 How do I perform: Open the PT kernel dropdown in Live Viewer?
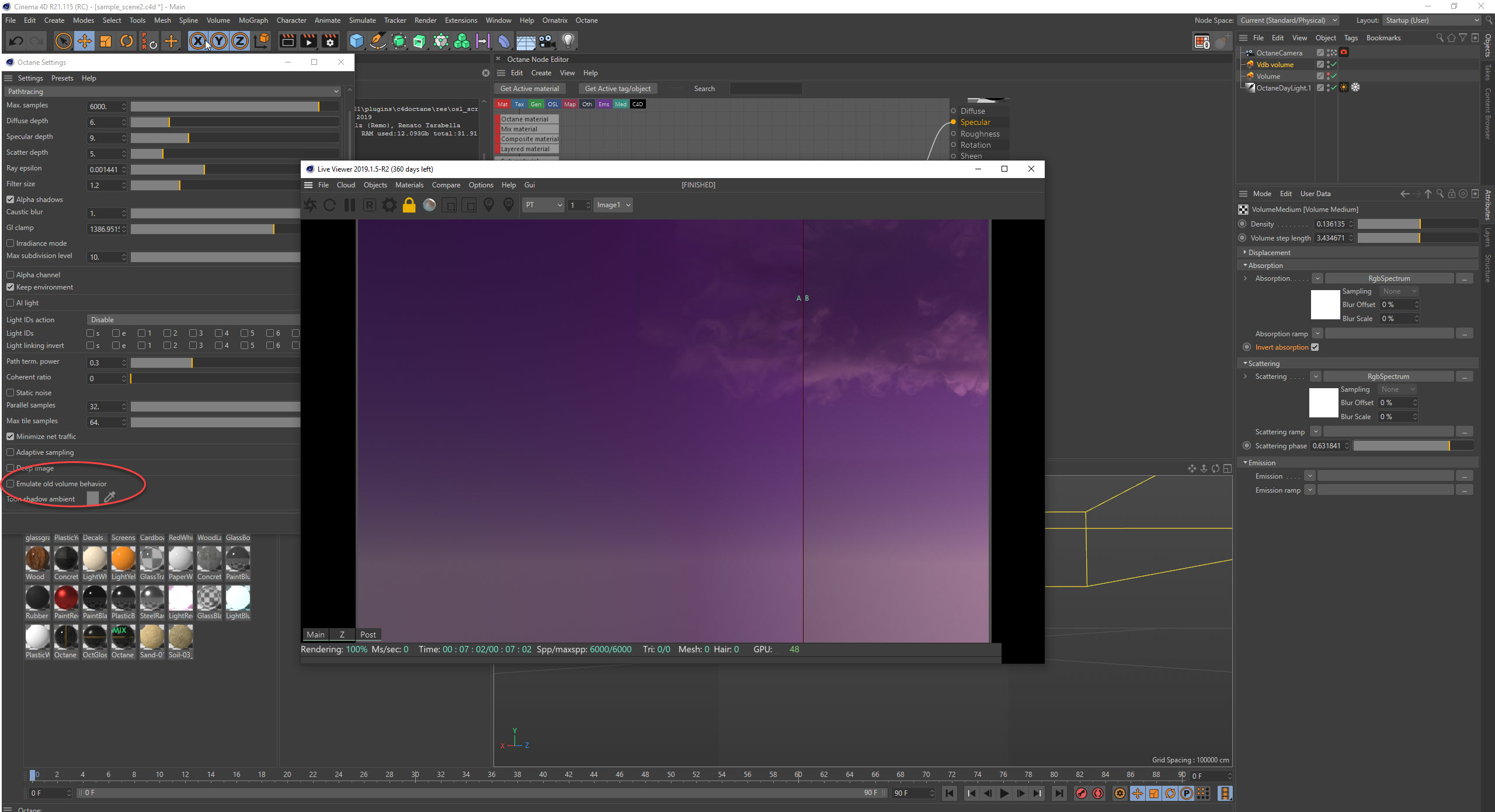coord(543,205)
